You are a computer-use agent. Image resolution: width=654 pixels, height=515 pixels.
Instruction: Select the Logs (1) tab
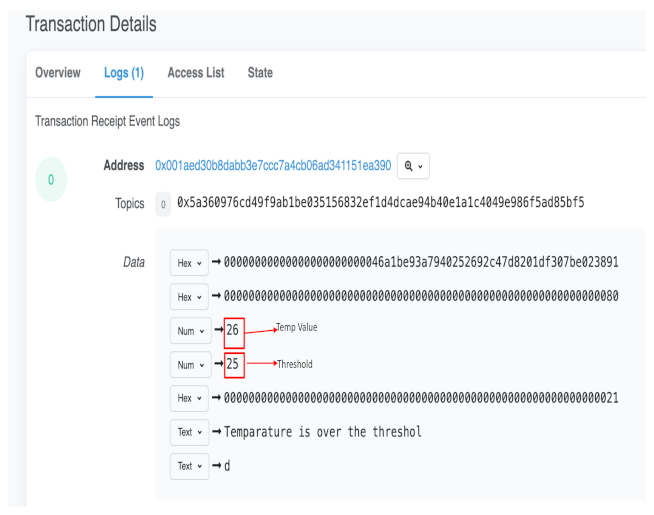tap(124, 73)
